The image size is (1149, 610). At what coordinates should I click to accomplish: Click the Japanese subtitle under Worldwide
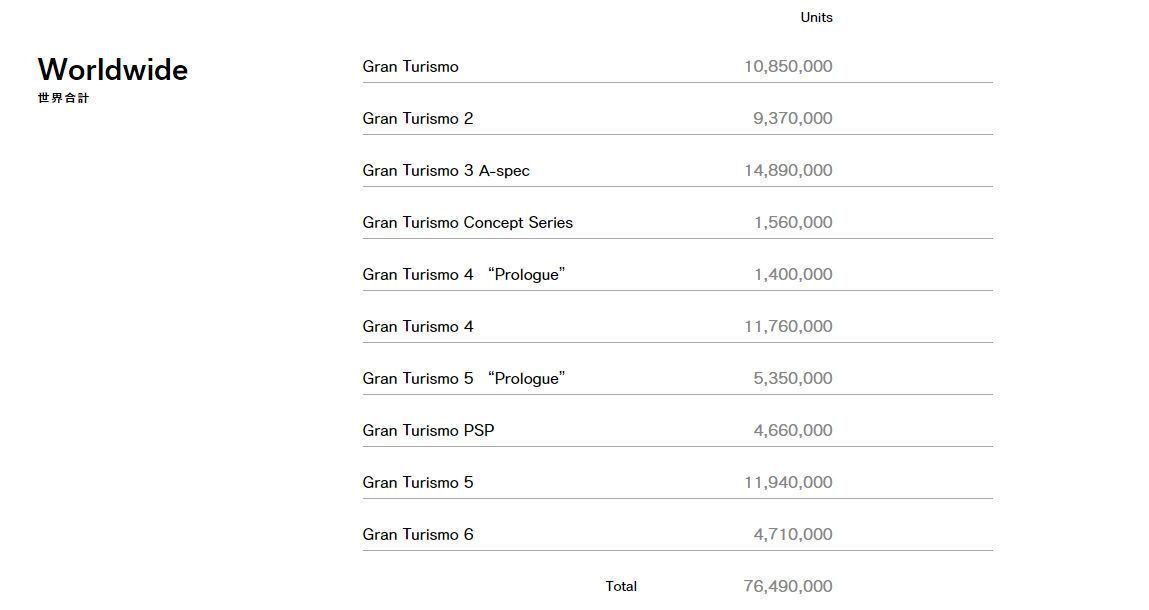(64, 98)
